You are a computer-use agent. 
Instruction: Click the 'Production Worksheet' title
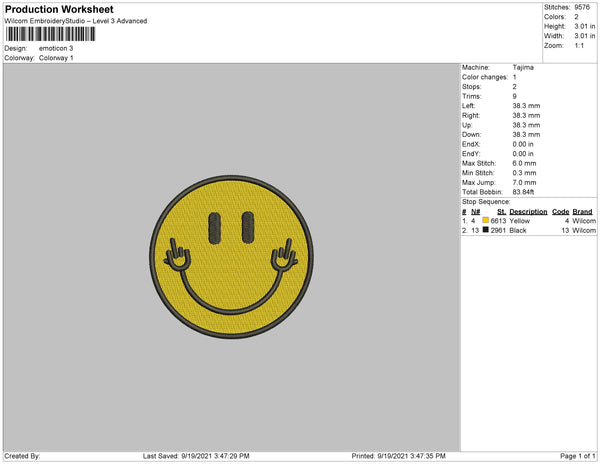(59, 9)
